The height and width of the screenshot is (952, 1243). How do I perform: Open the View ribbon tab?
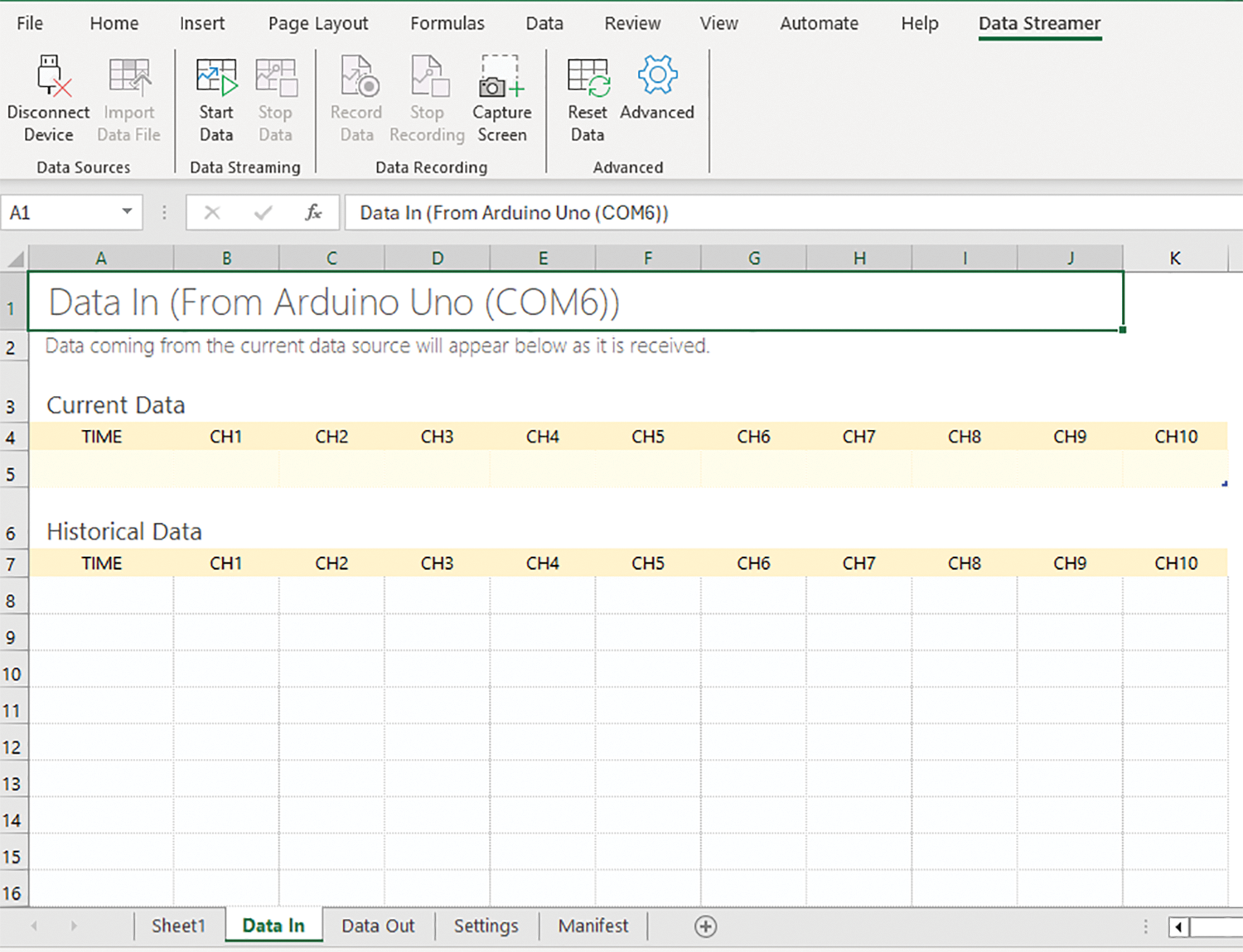click(x=718, y=23)
